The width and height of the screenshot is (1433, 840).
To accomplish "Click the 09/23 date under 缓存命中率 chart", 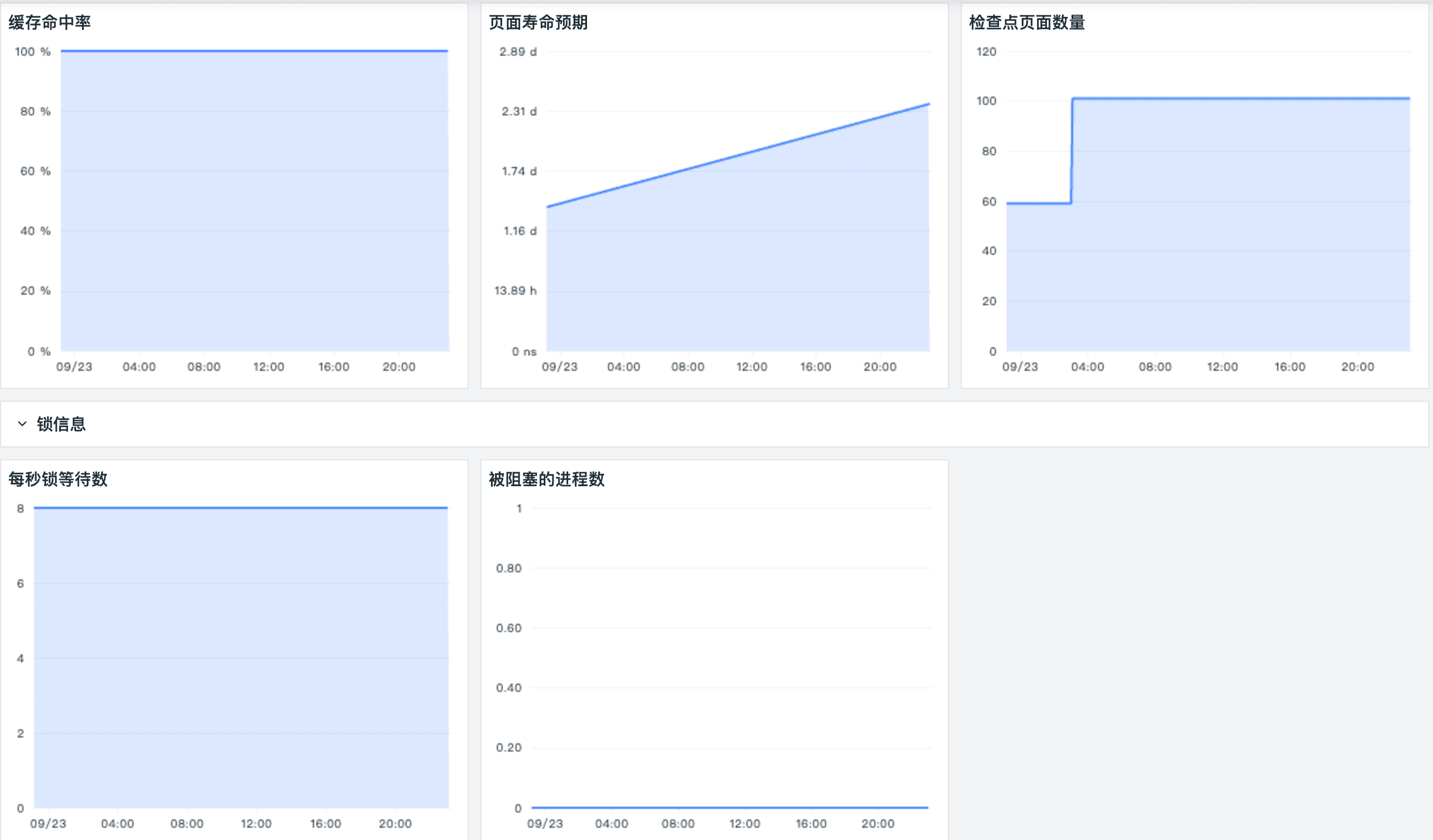I will click(74, 367).
